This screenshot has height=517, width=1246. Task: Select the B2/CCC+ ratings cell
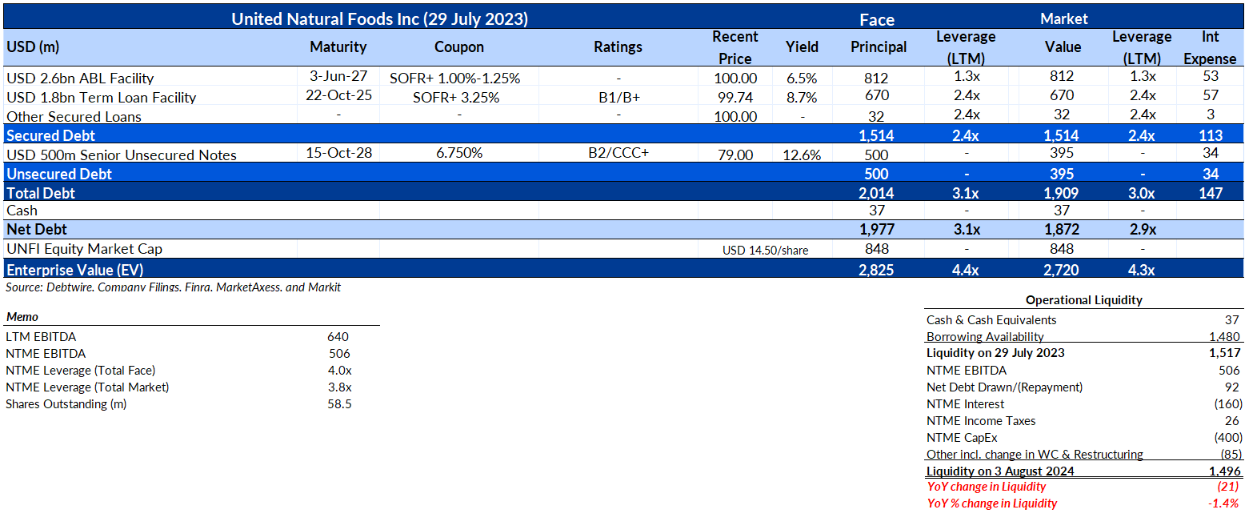point(619,154)
